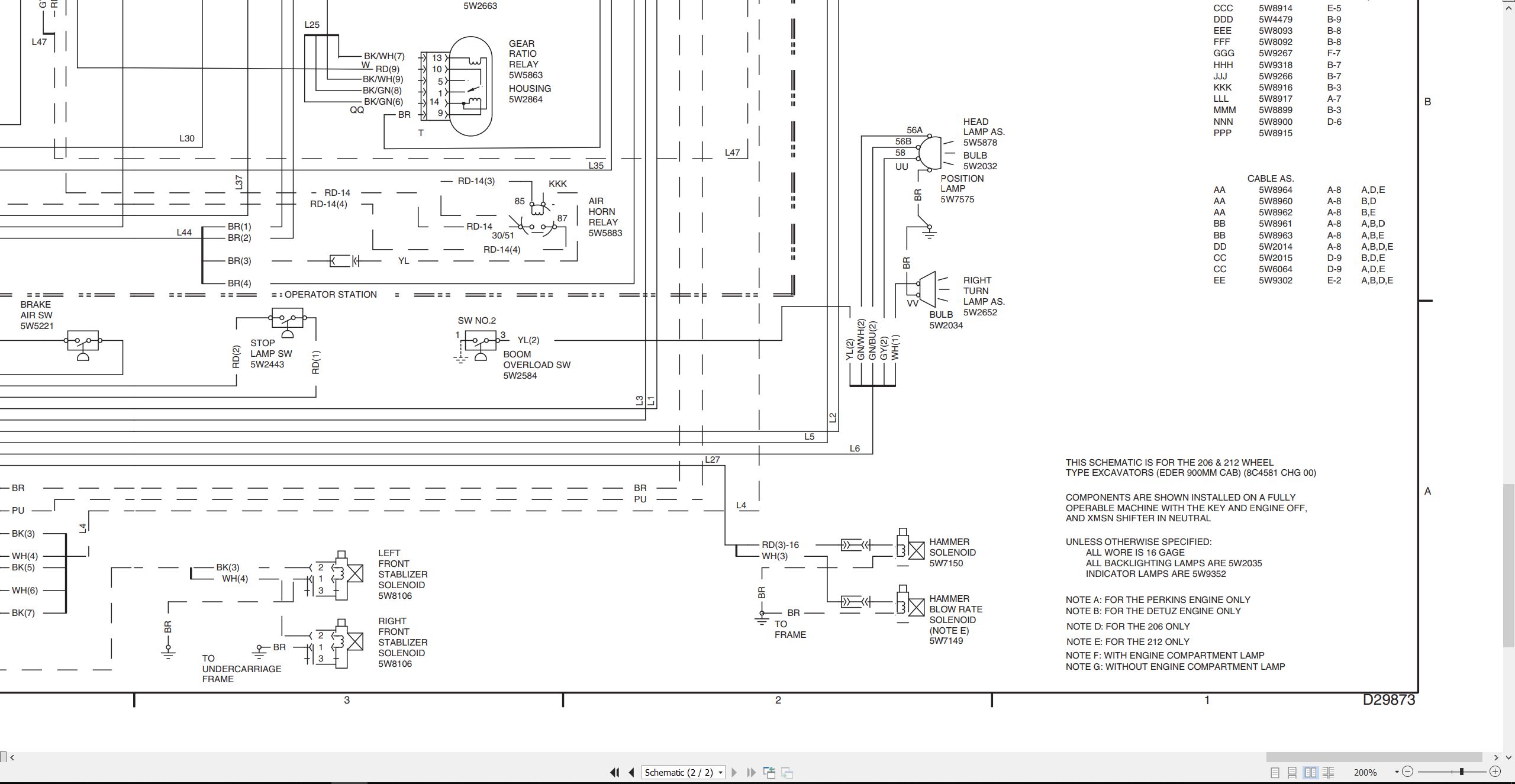Viewport: 1515px width, 784px height.
Task: Go to the next page
Action: pos(734,772)
